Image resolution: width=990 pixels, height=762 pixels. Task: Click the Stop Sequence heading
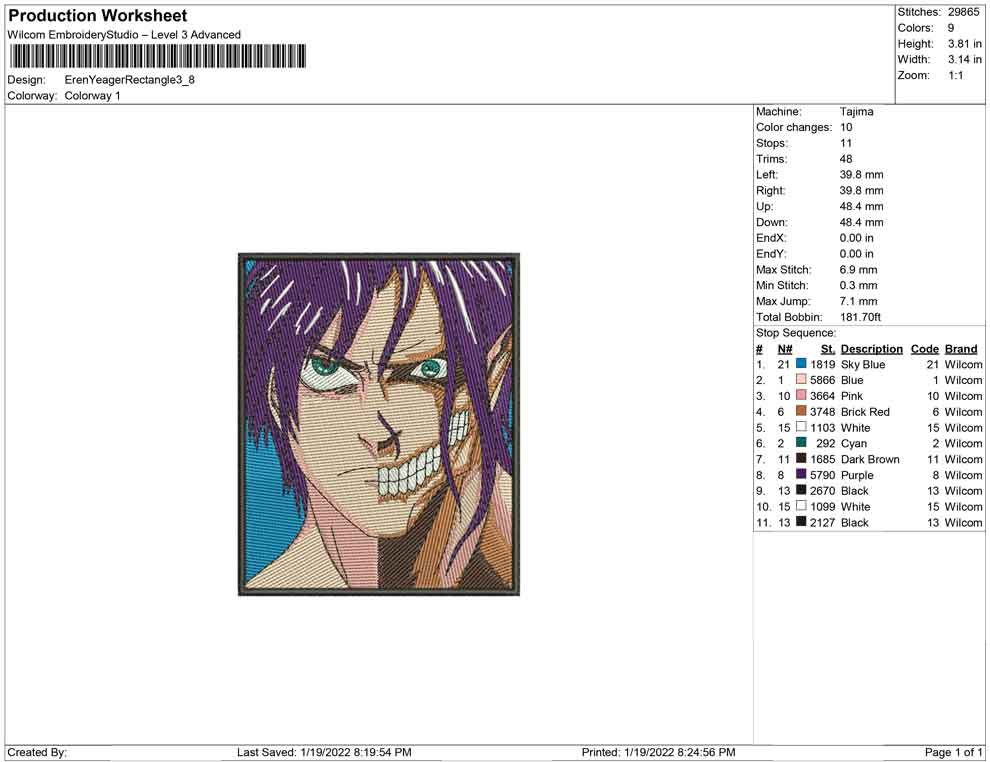796,333
